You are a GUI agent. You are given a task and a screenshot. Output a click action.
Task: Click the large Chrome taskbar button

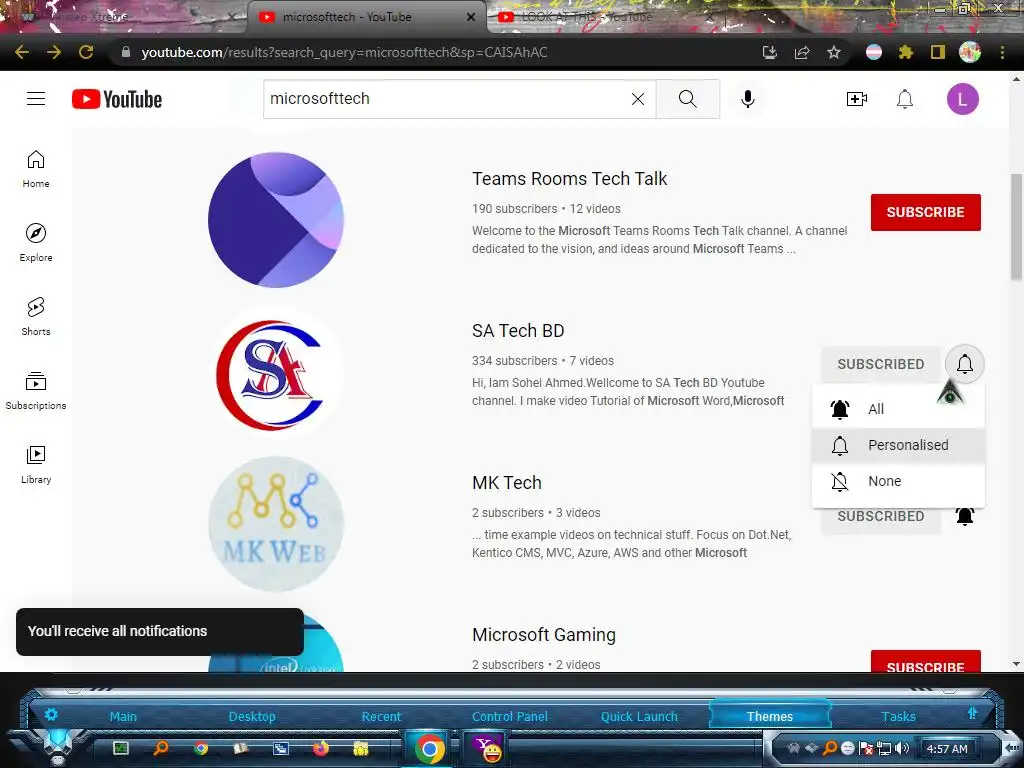coord(429,748)
